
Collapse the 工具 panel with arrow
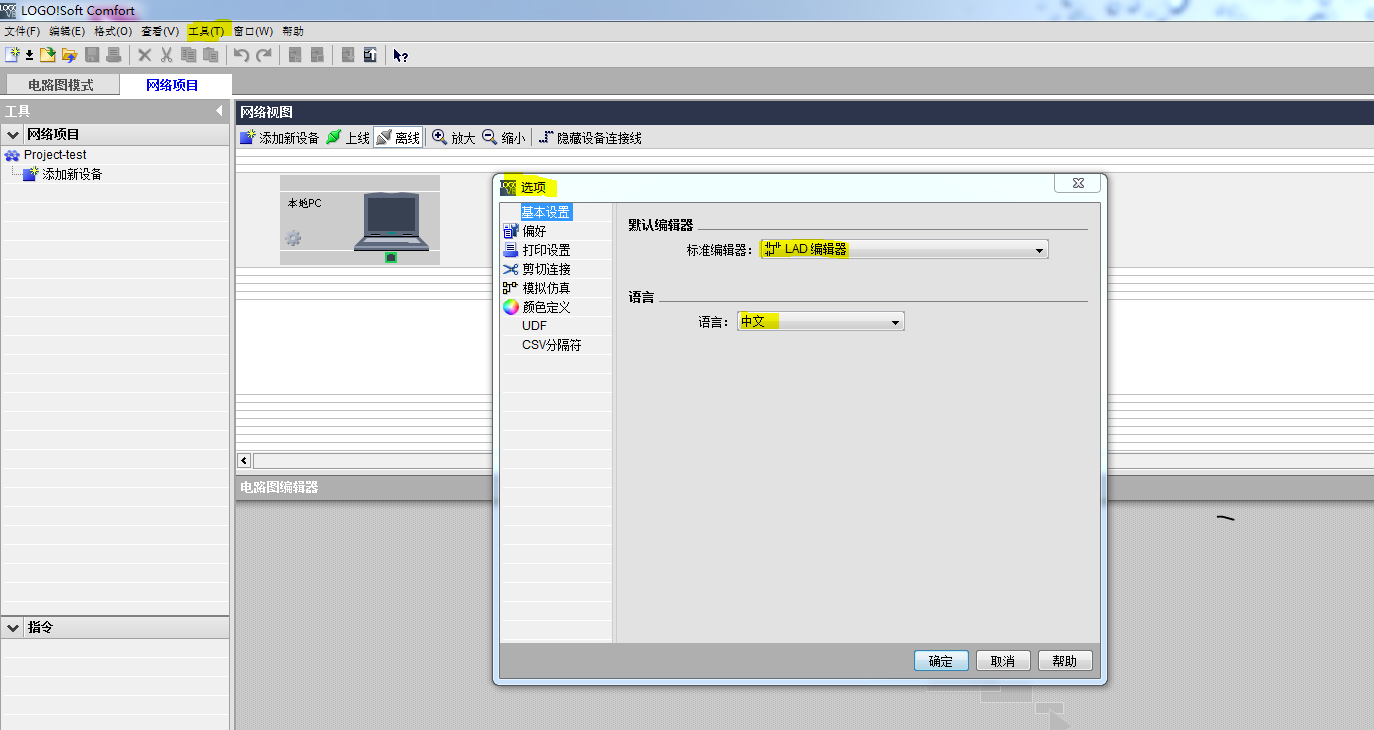pyautogui.click(x=219, y=111)
